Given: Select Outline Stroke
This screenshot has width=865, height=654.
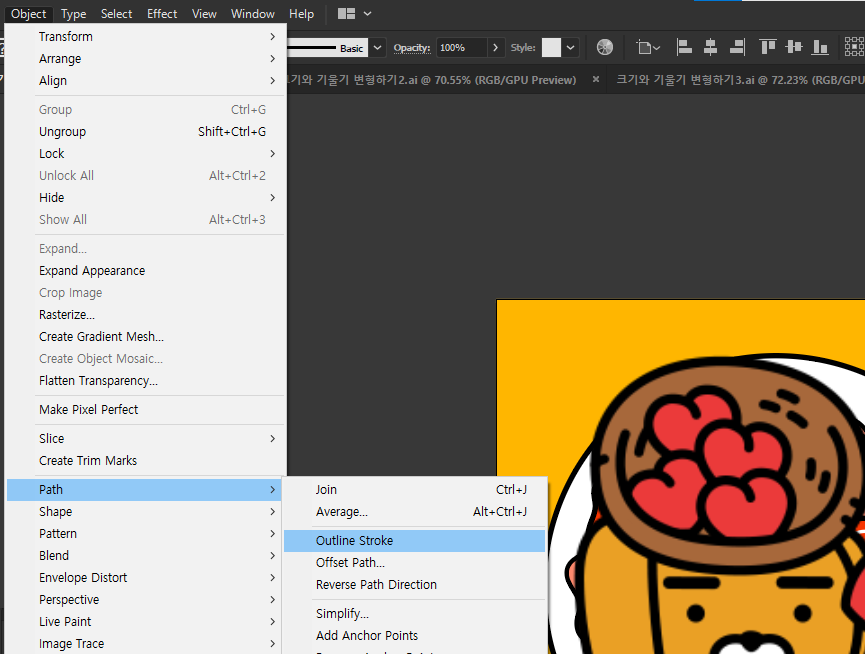Looking at the screenshot, I should click(414, 541).
